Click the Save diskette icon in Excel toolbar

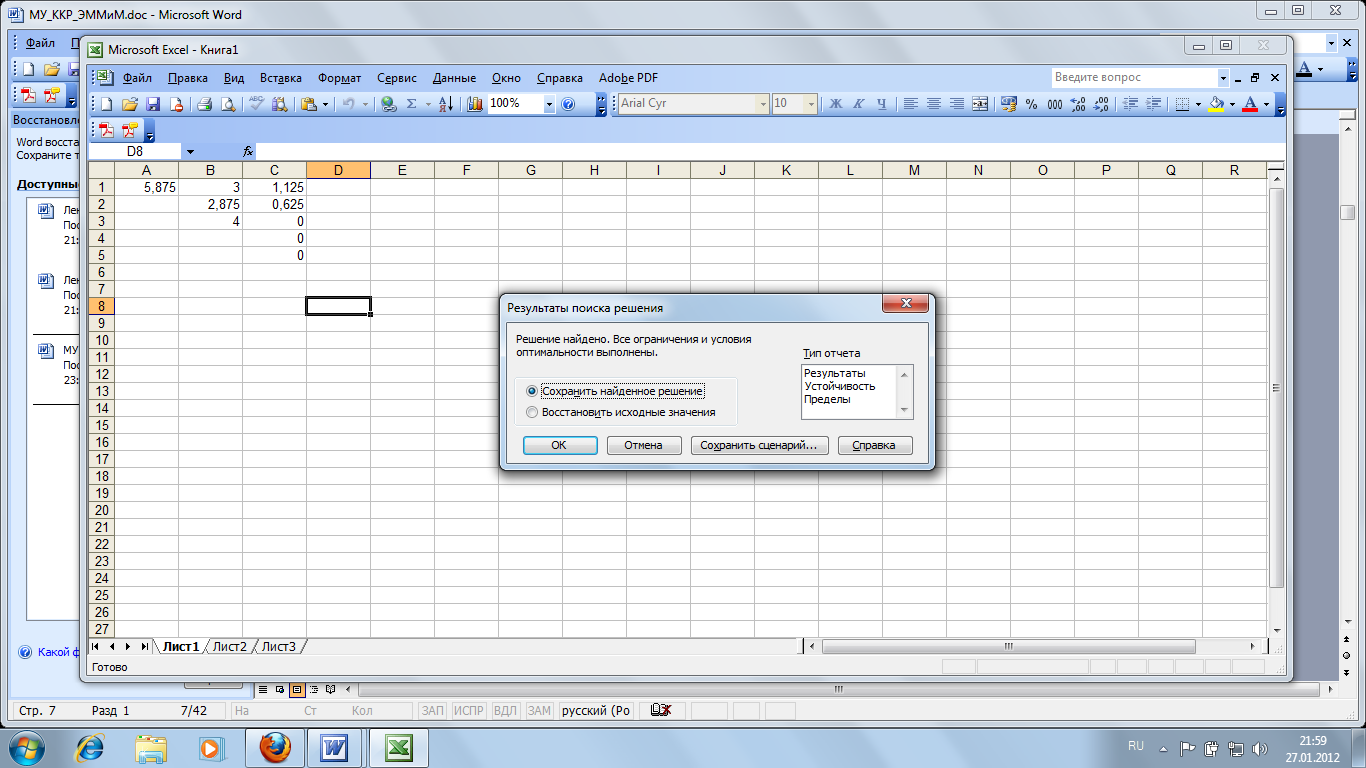(x=153, y=104)
